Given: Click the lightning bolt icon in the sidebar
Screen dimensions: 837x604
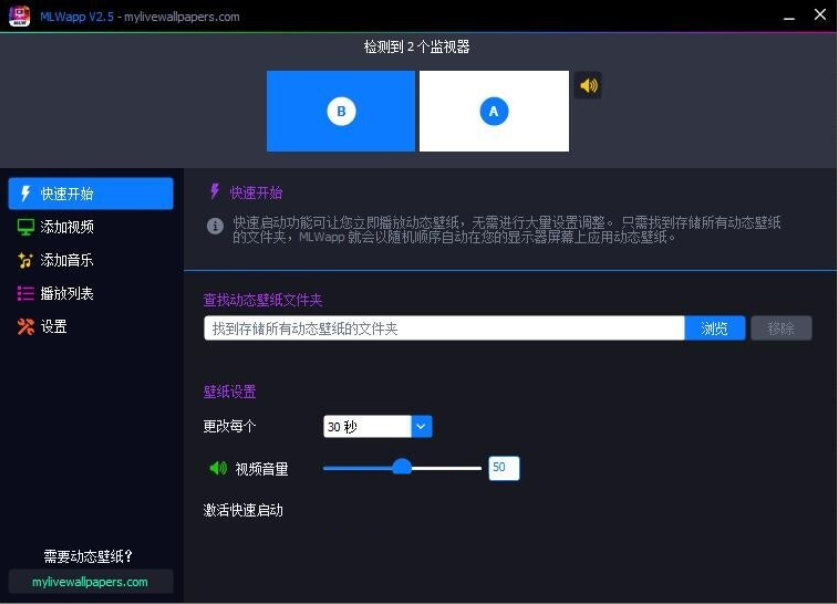Looking at the screenshot, I should (26, 194).
